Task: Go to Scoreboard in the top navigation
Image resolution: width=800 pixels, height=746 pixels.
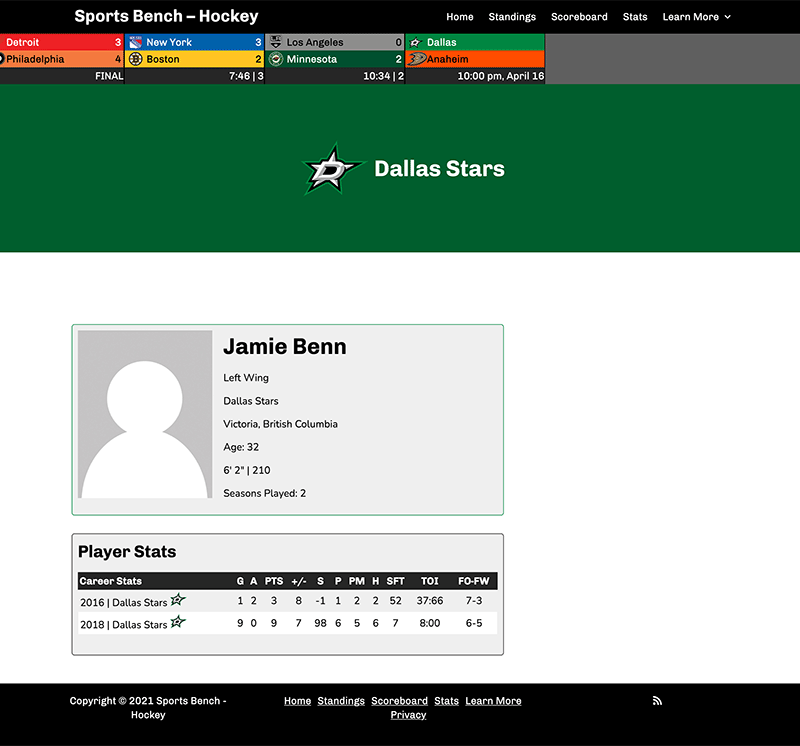Action: (579, 17)
